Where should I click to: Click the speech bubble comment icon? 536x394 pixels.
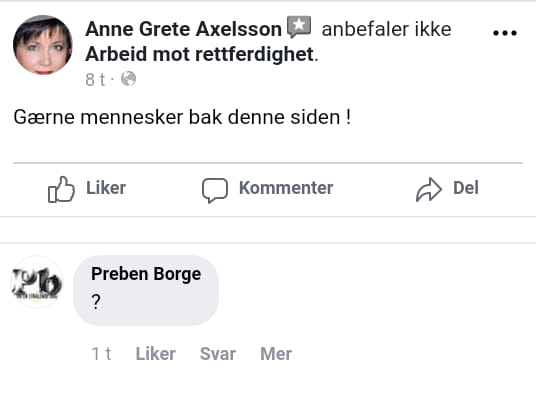point(215,190)
